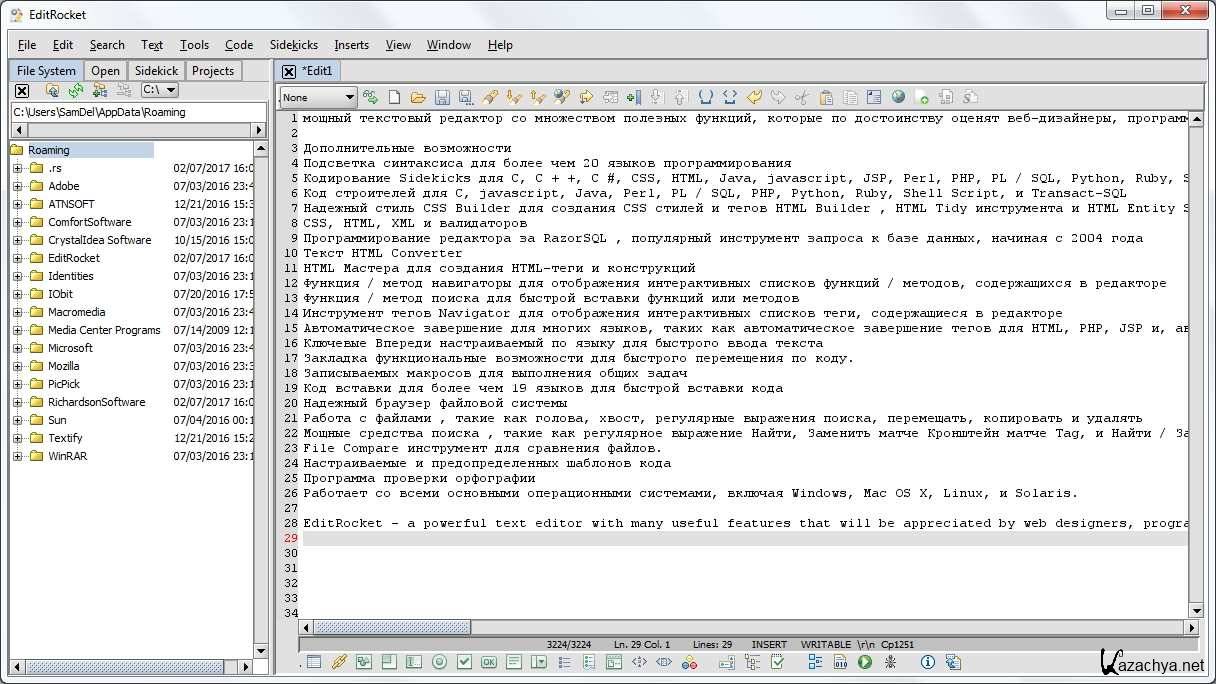This screenshot has height=684, width=1216.
Task: Click the editor horizontal scrollbar thumb
Action: 391,627
